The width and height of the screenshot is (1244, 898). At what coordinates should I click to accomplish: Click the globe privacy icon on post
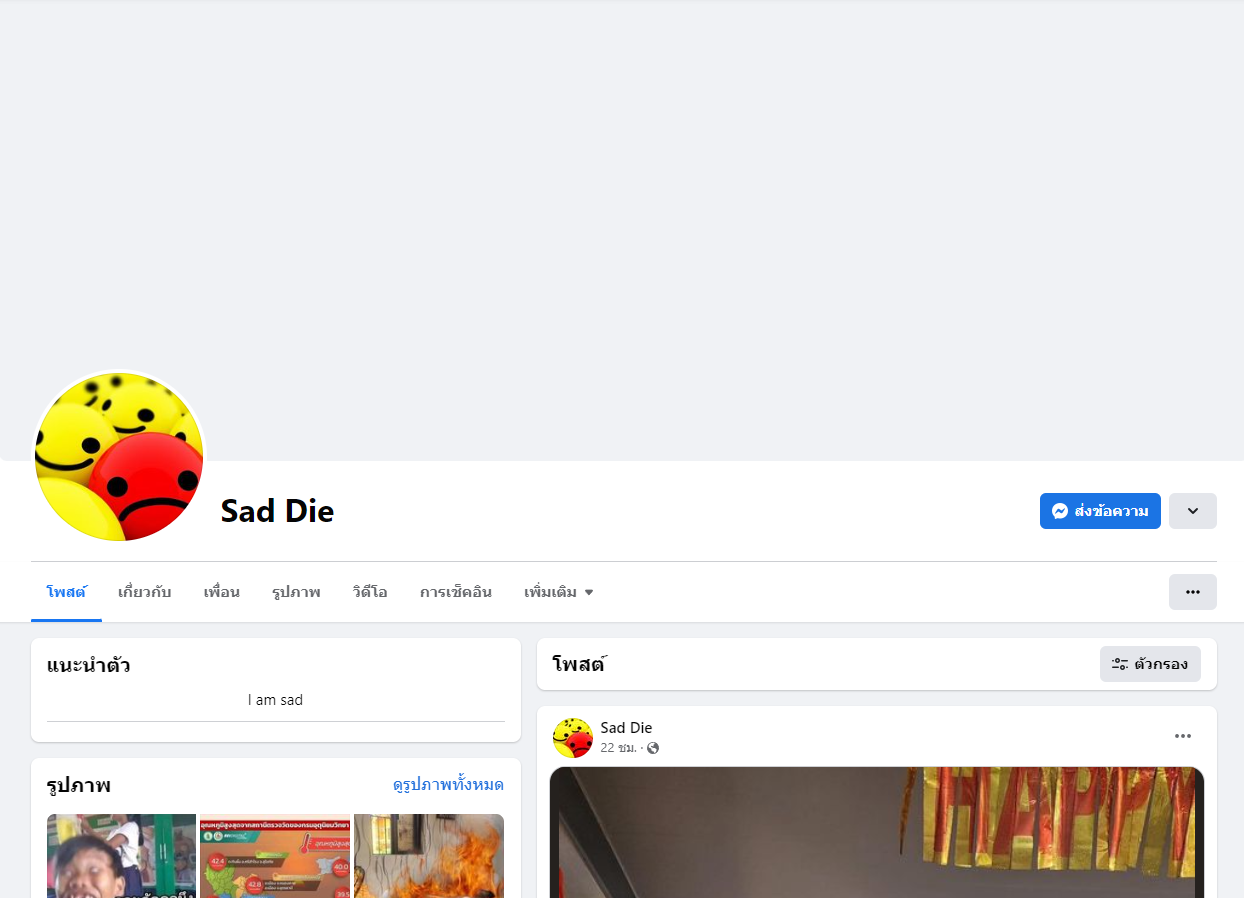(653, 748)
